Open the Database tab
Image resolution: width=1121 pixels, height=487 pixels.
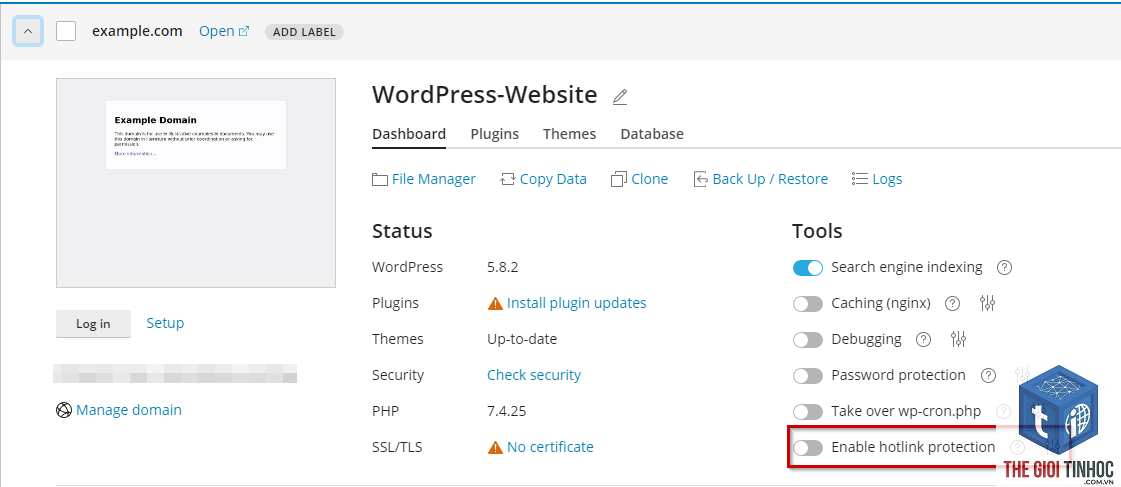(652, 134)
